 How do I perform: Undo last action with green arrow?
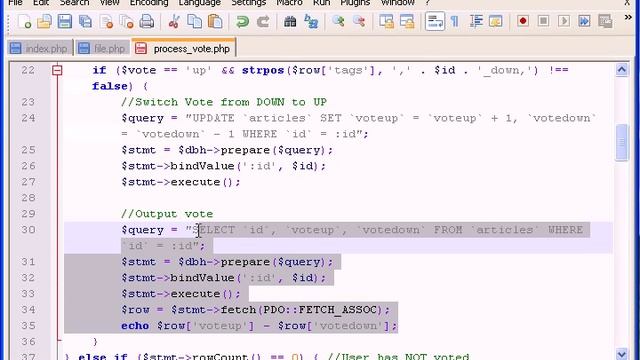(x=242, y=21)
